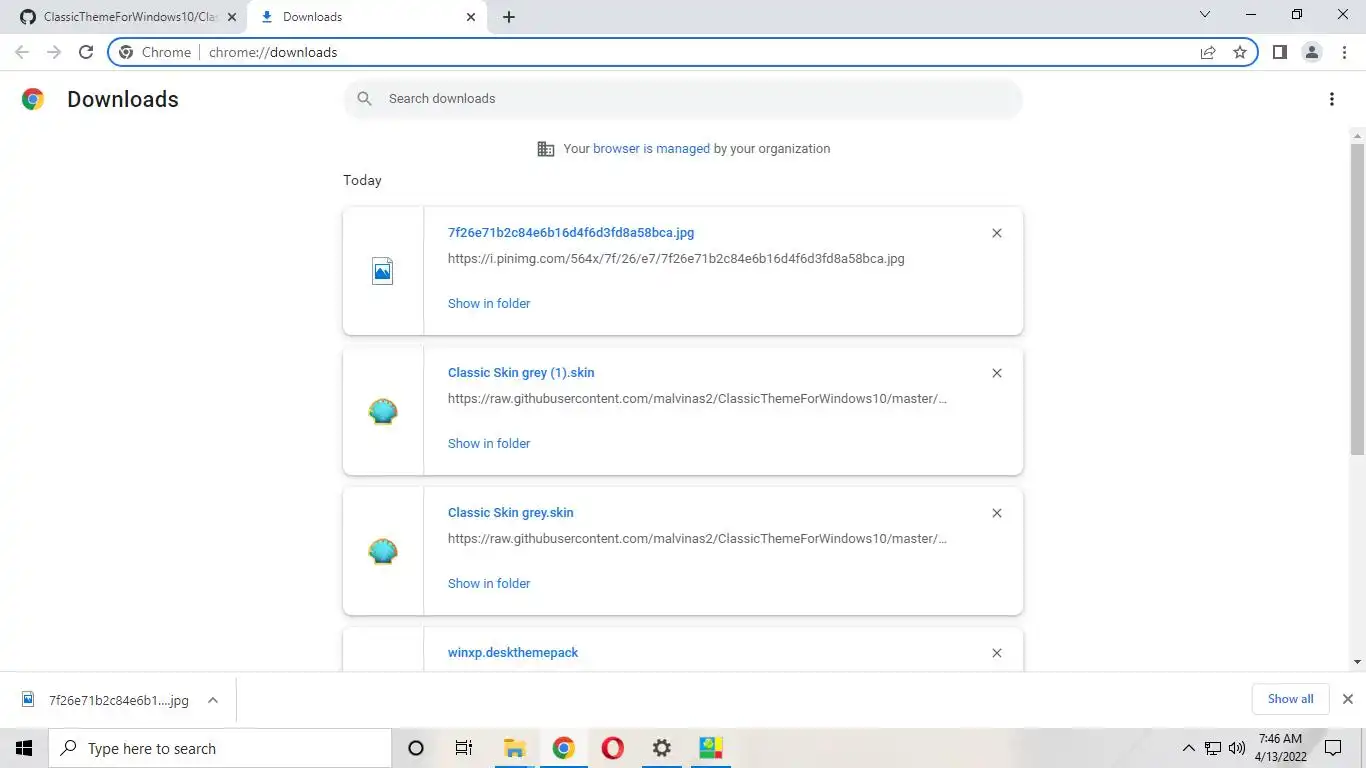Open the Chrome profile avatar
Image resolution: width=1366 pixels, height=768 pixels.
tap(1312, 52)
